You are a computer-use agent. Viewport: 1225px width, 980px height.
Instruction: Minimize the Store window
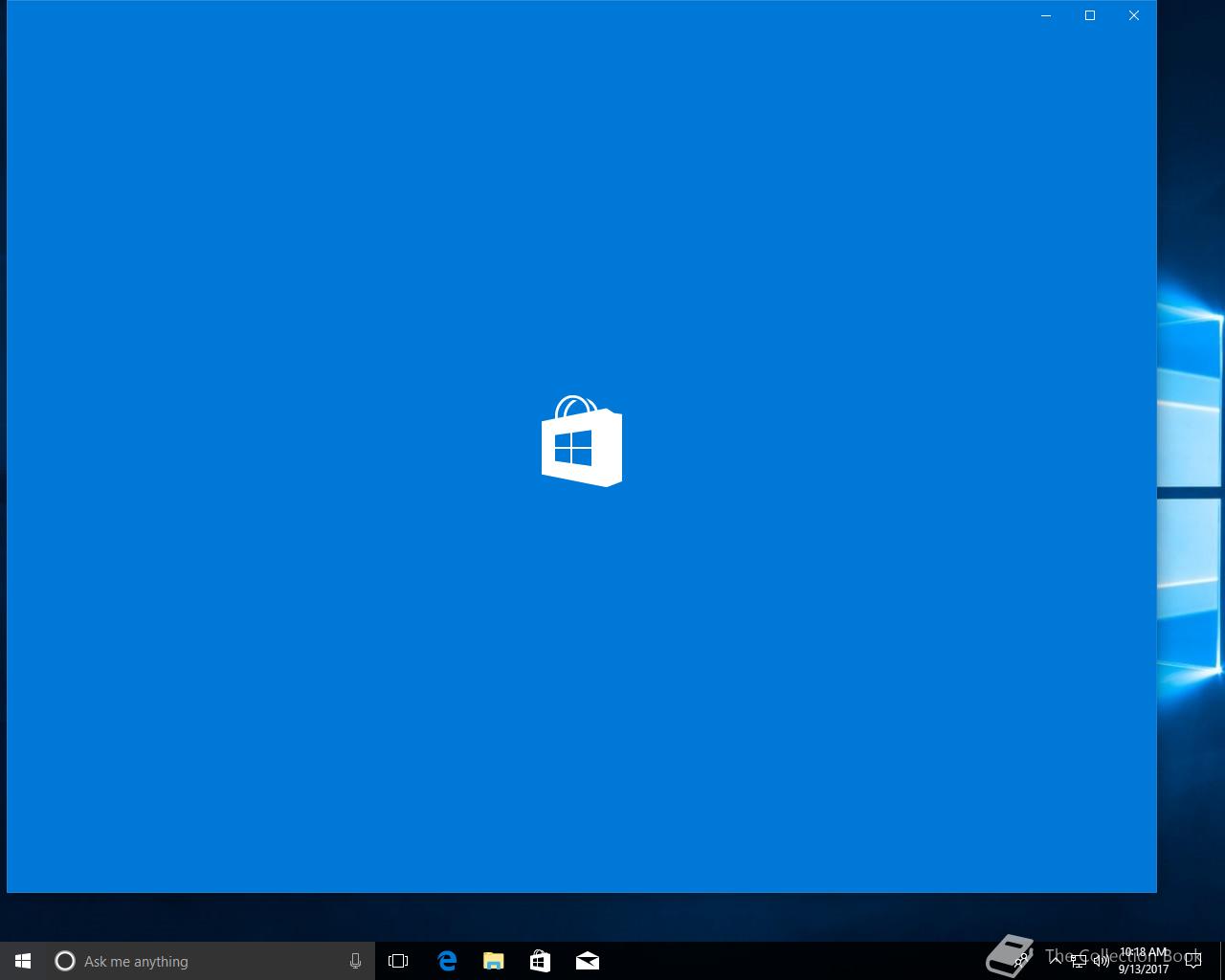coord(1046,15)
